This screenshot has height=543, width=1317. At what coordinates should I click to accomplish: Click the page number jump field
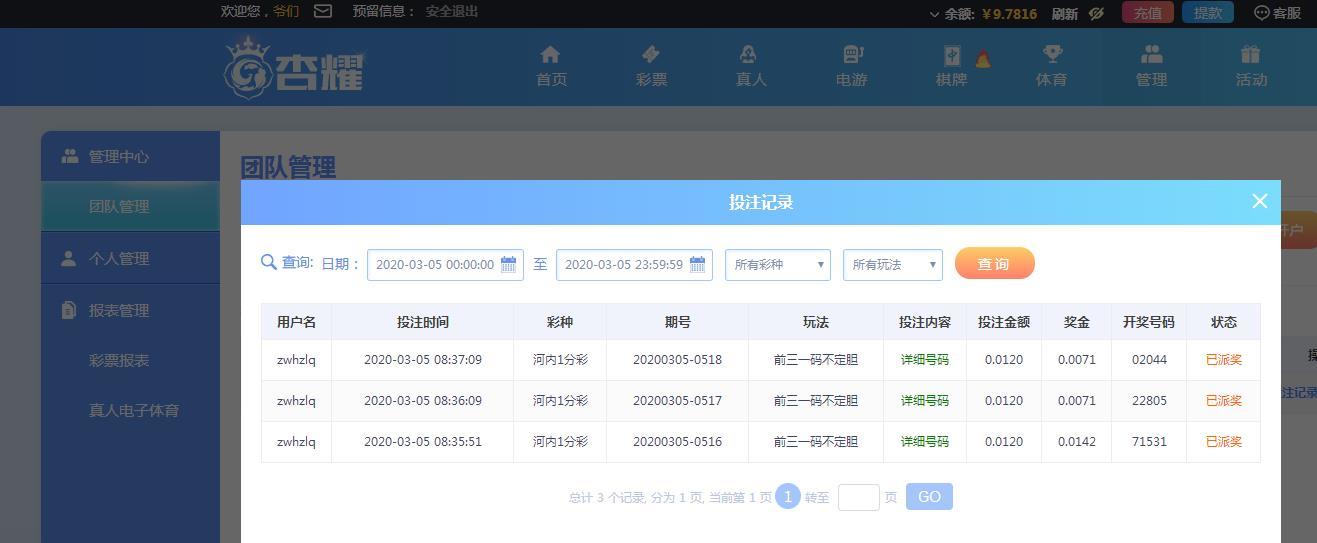click(x=858, y=497)
